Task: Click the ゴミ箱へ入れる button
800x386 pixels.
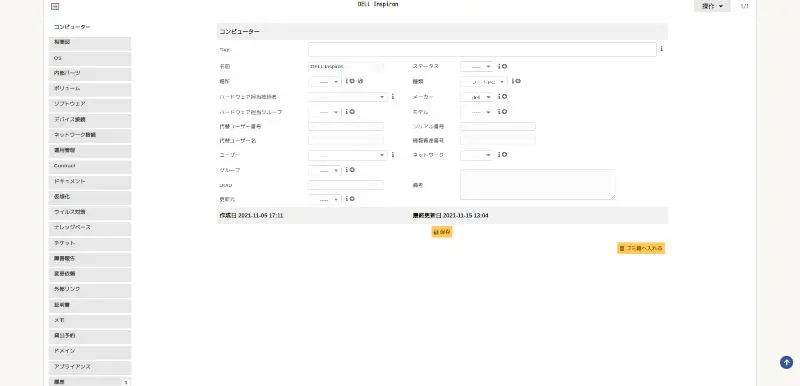Action: tap(641, 248)
